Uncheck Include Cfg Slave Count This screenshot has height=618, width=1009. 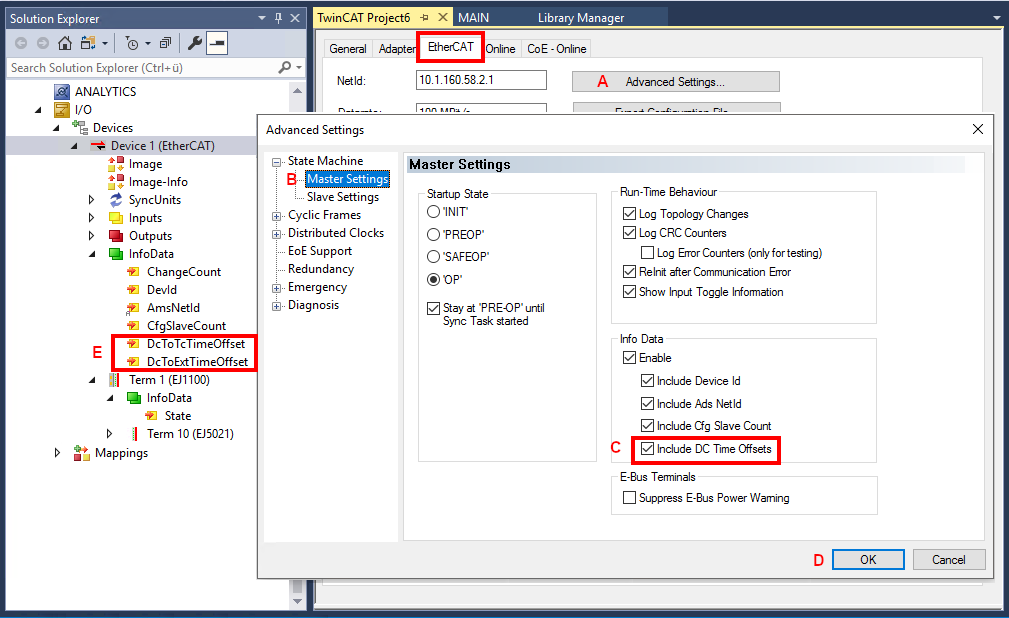pos(647,426)
